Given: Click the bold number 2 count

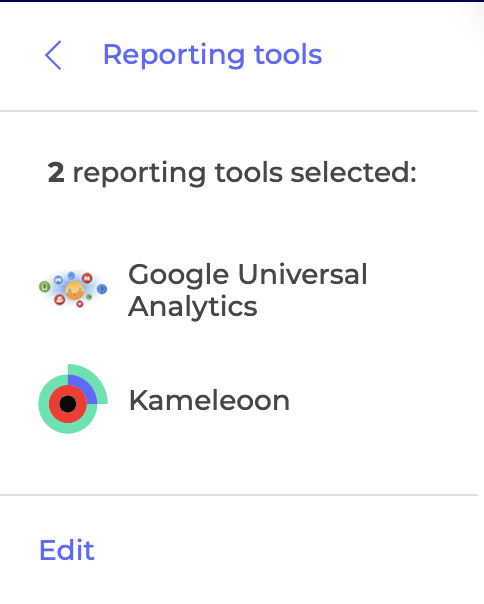Looking at the screenshot, I should (x=56, y=173).
